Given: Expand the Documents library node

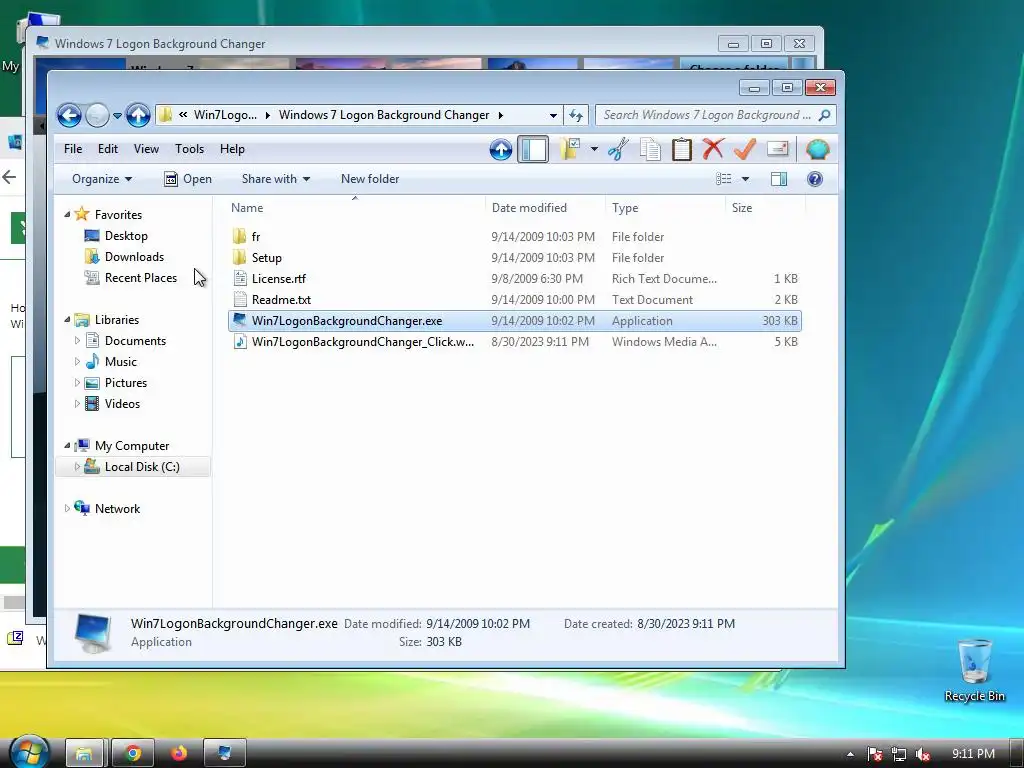Looking at the screenshot, I should tap(77, 340).
